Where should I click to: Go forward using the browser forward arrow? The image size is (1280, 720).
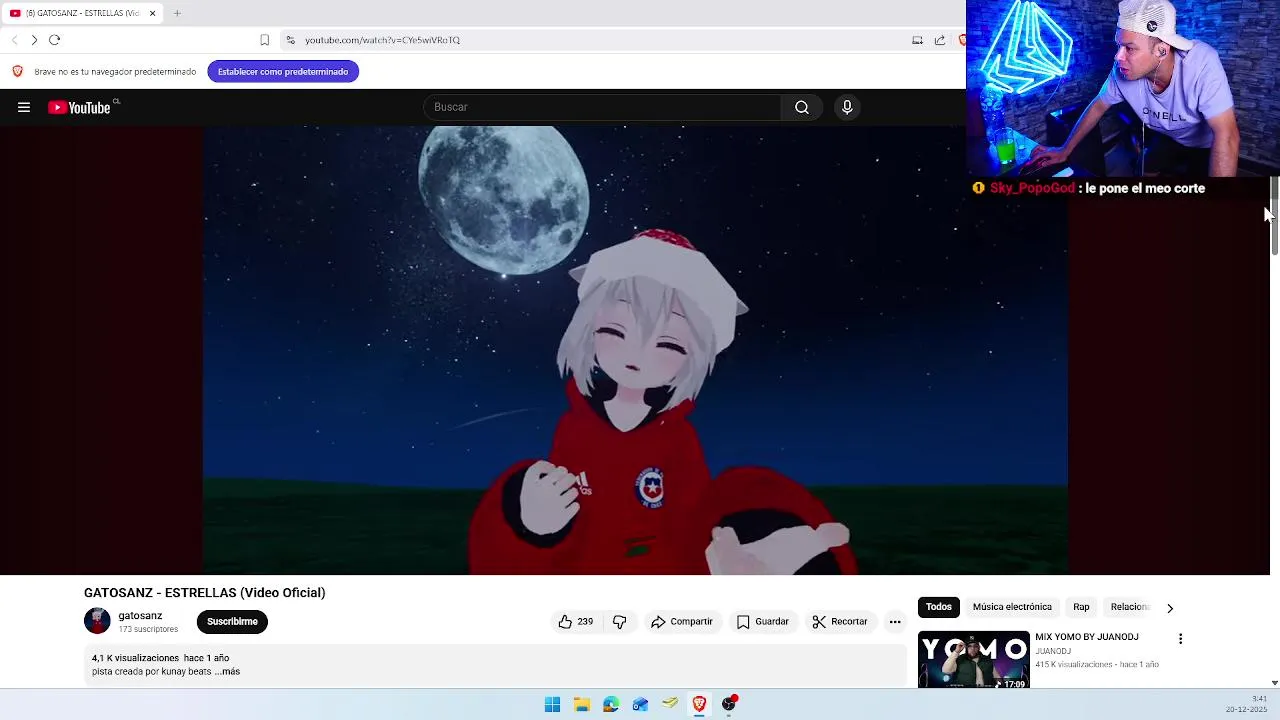pyautogui.click(x=34, y=40)
